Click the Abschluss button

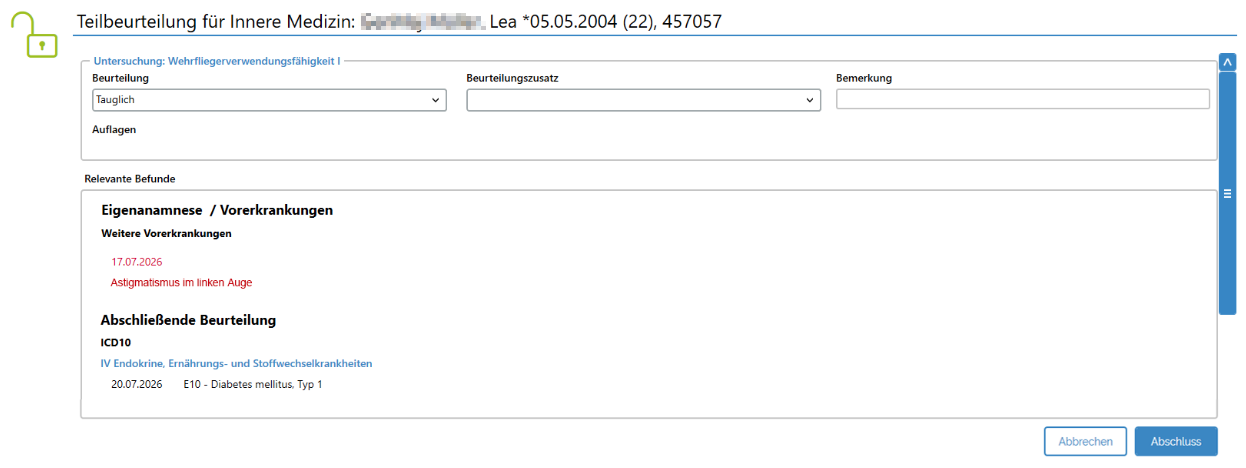(1176, 441)
